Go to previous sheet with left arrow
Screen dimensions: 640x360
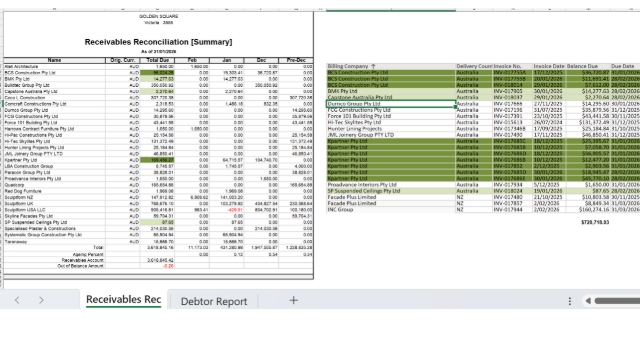(x=17, y=300)
